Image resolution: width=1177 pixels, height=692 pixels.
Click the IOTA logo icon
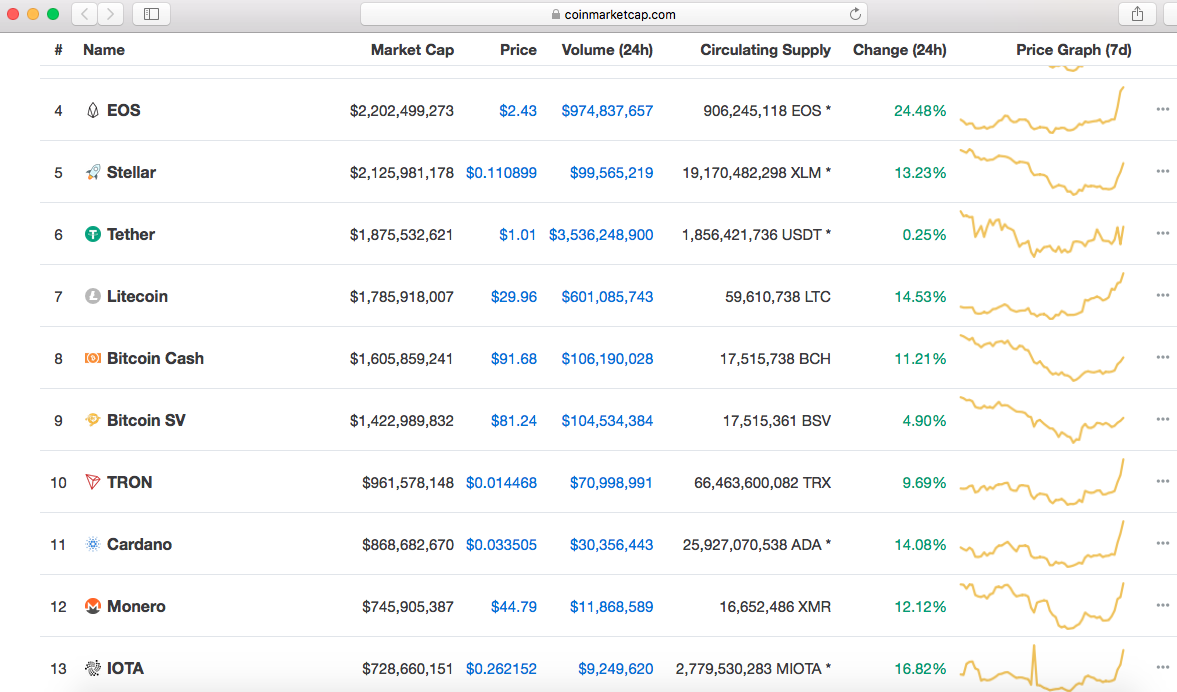pos(92,668)
